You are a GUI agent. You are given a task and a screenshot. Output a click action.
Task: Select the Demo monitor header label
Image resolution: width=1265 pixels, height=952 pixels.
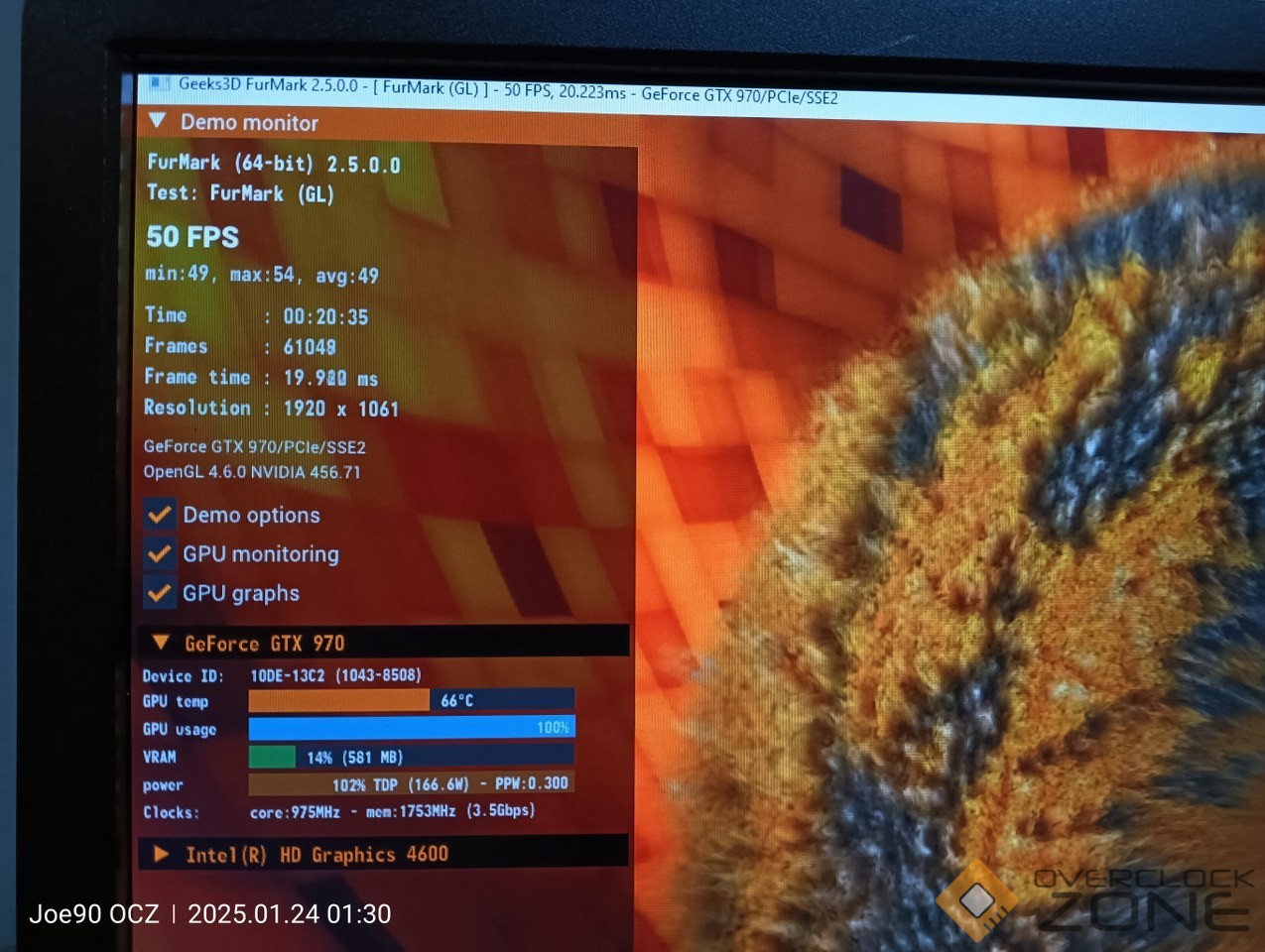pos(249,123)
